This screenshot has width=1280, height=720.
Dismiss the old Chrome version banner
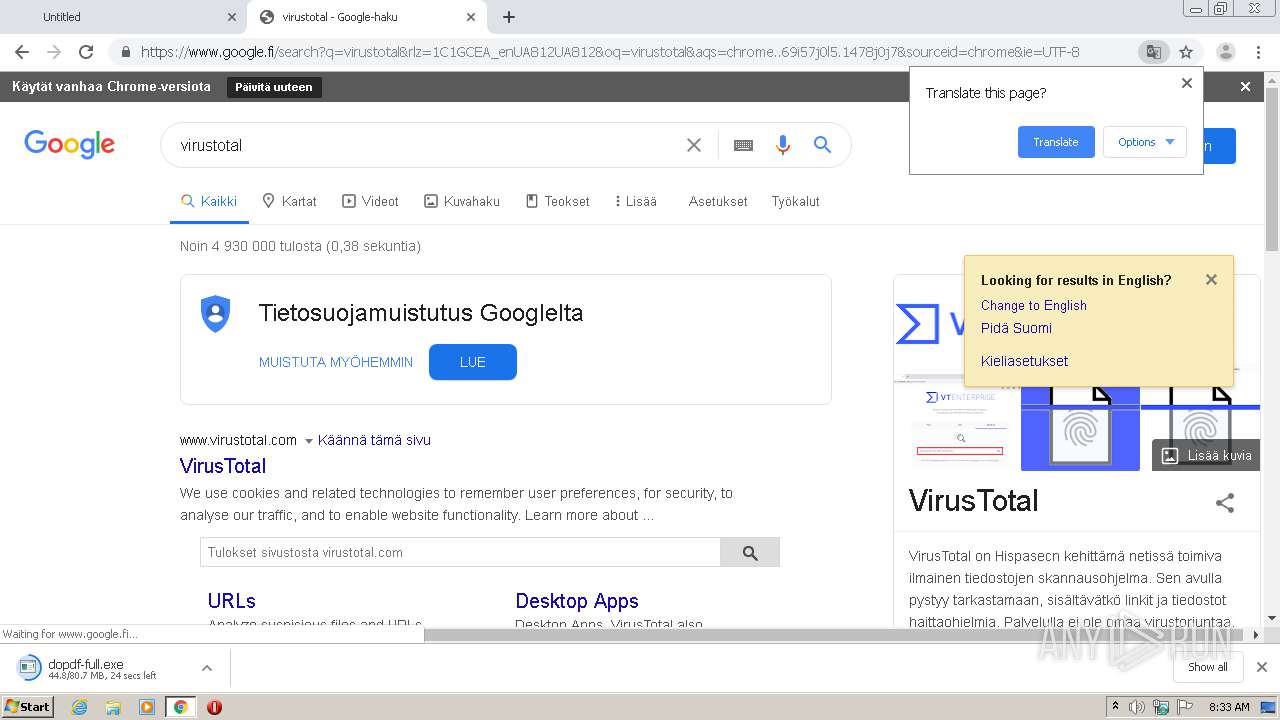[1245, 87]
